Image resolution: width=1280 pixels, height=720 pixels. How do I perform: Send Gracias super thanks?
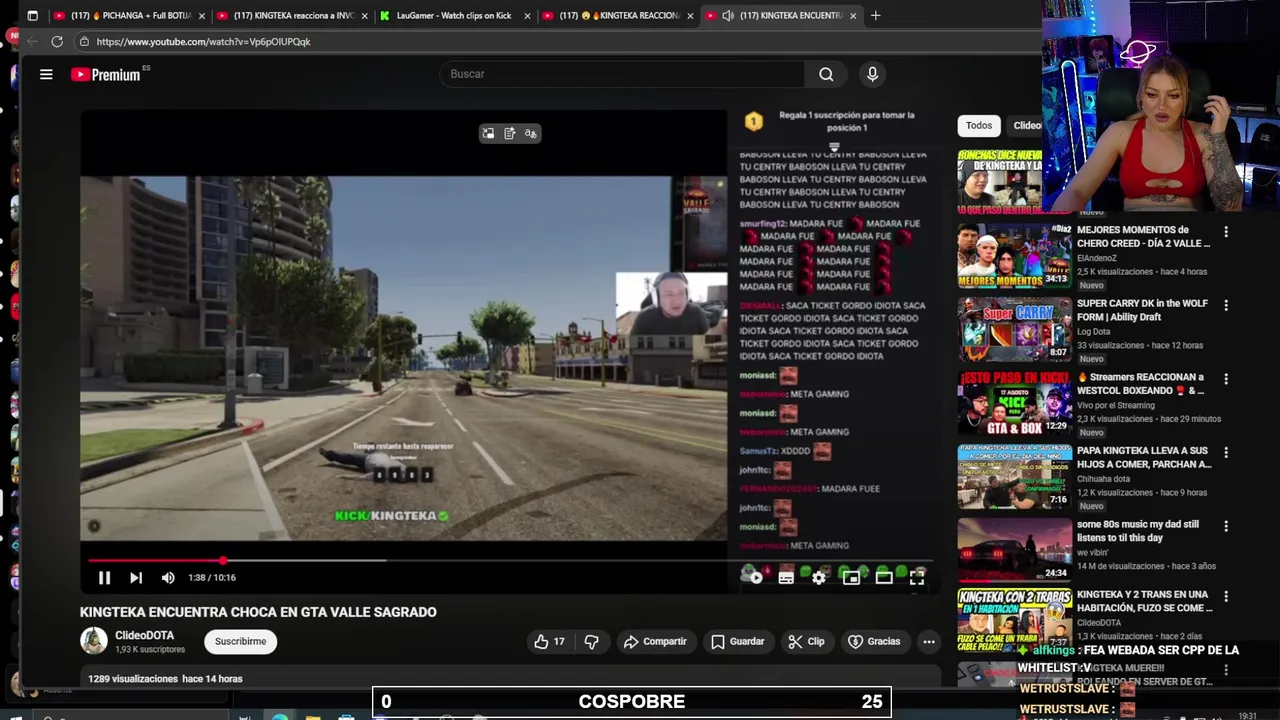click(874, 642)
